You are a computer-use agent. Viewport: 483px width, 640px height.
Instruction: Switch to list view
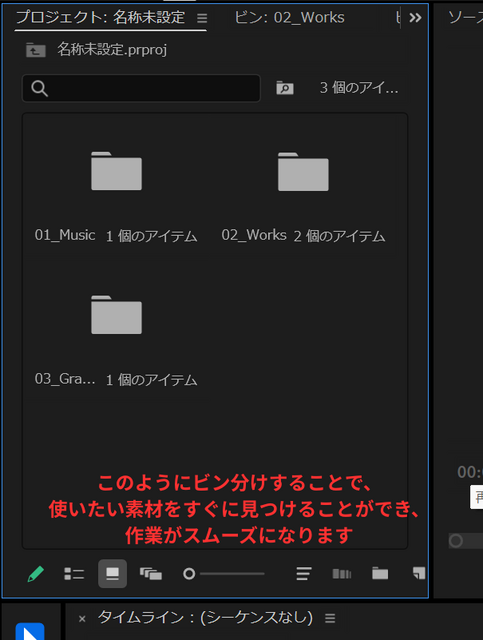tap(74, 574)
